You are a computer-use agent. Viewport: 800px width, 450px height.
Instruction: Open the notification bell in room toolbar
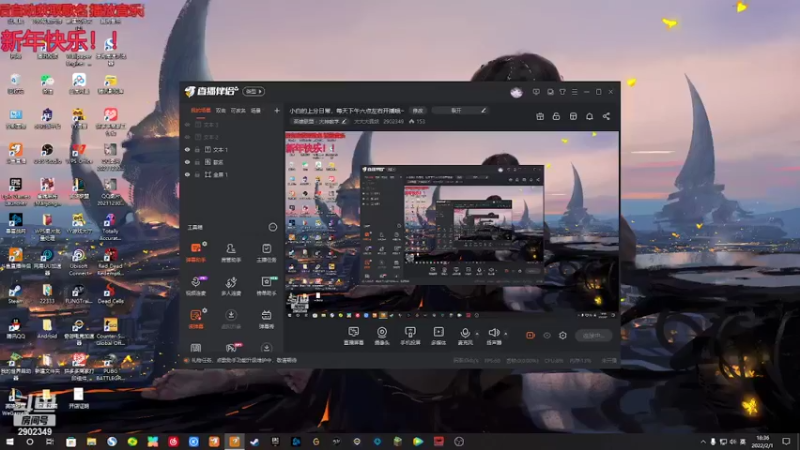coord(589,116)
